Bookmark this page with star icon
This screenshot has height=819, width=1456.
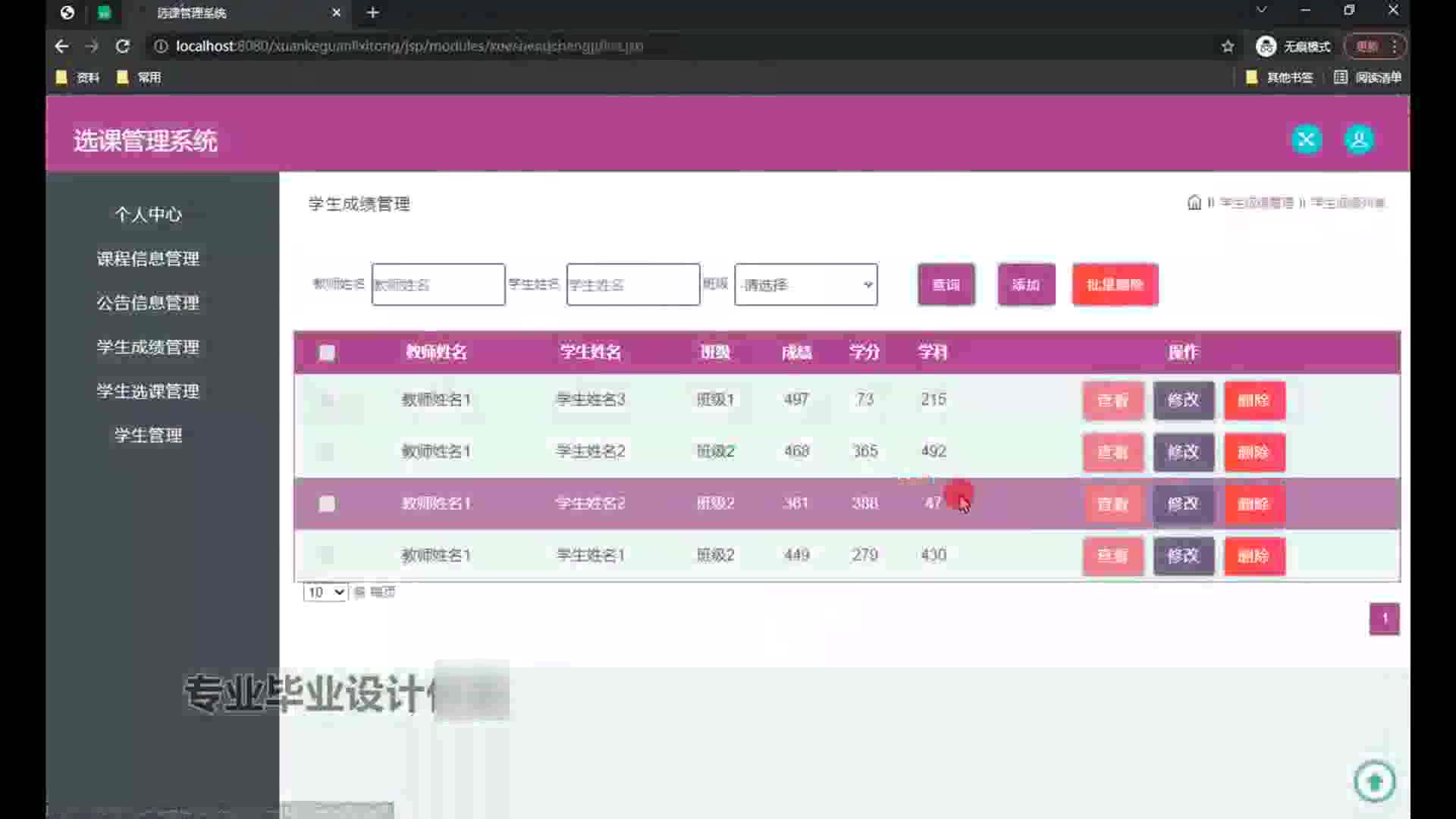[x=1228, y=46]
